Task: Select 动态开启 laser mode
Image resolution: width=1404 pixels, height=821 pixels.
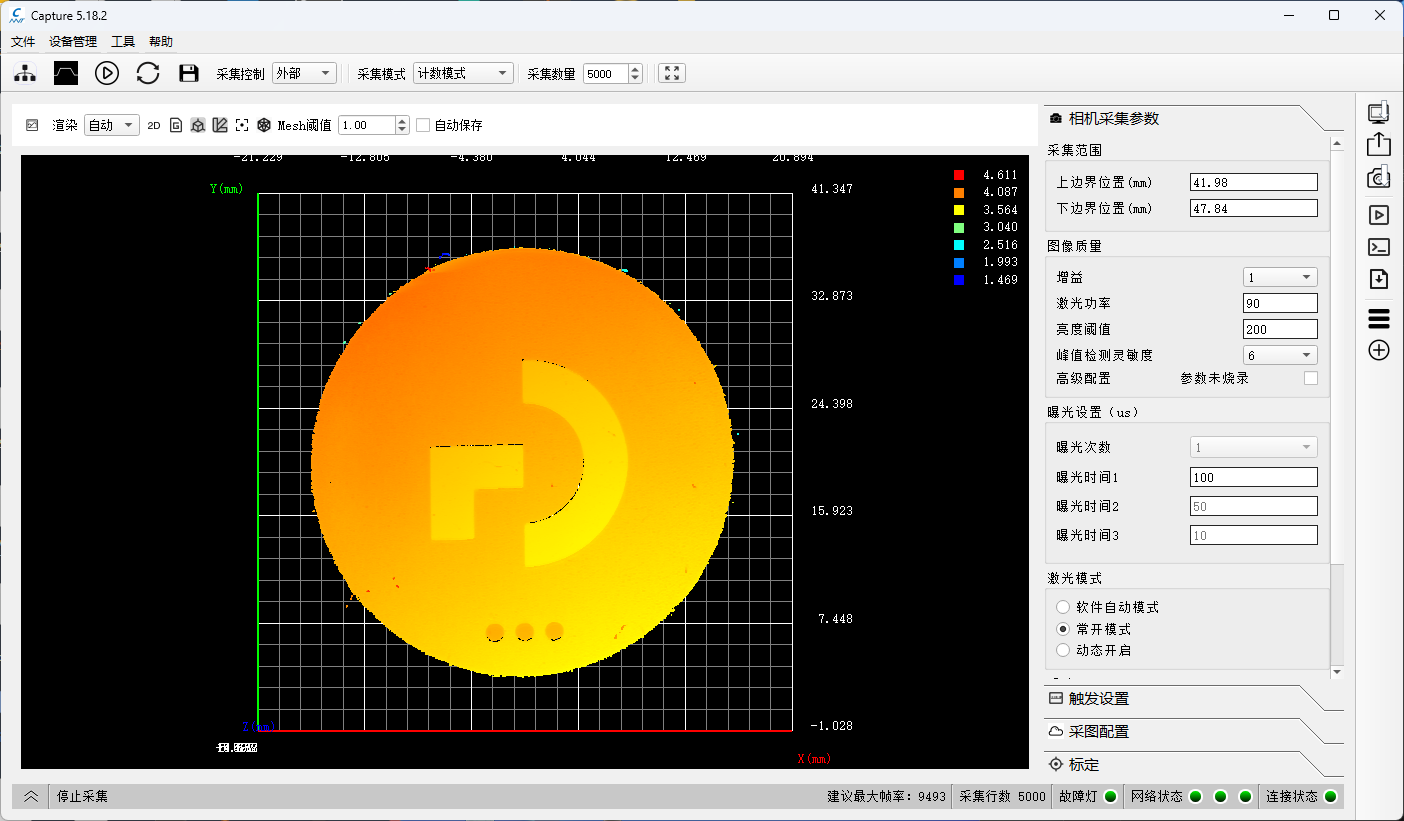Action: (x=1063, y=650)
